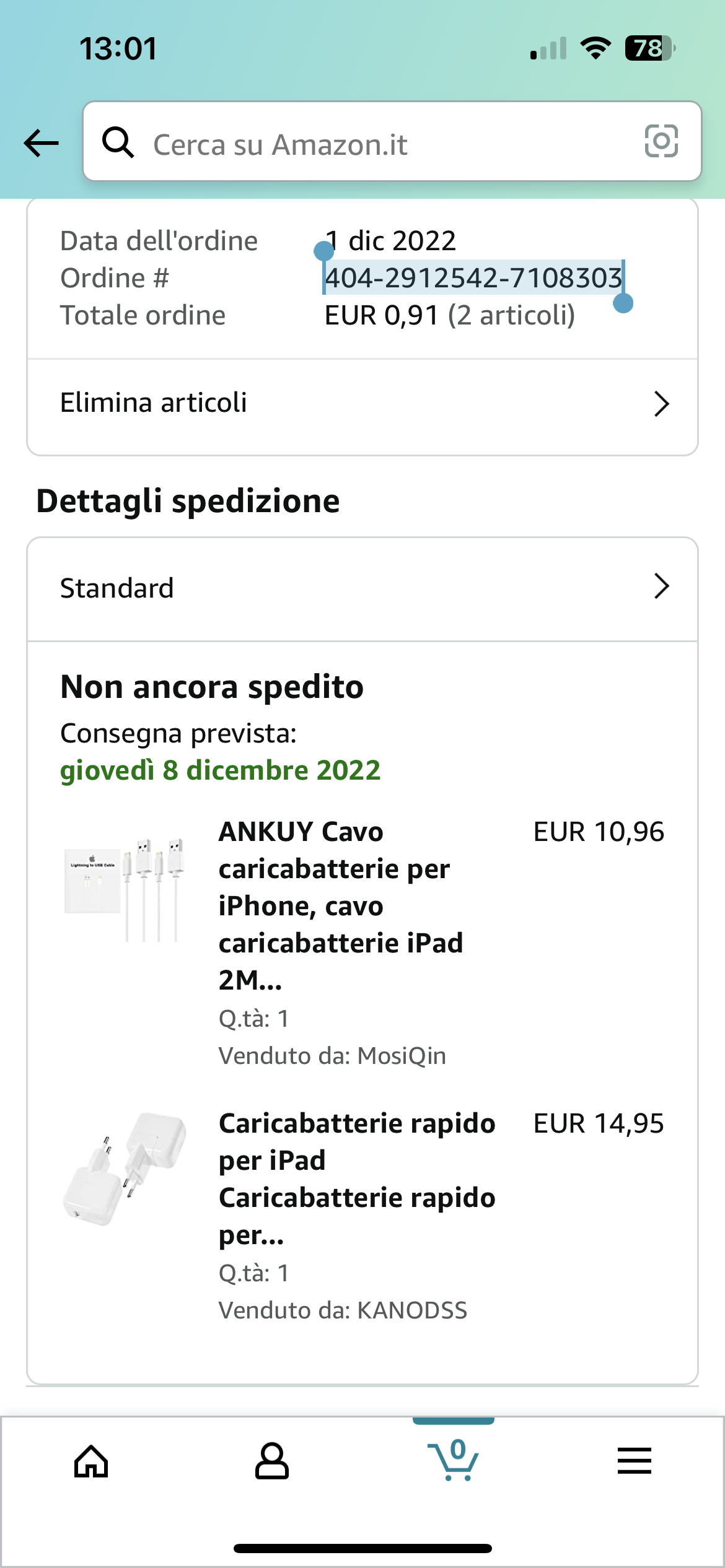Expand Elimina articoli chevron

click(661, 404)
